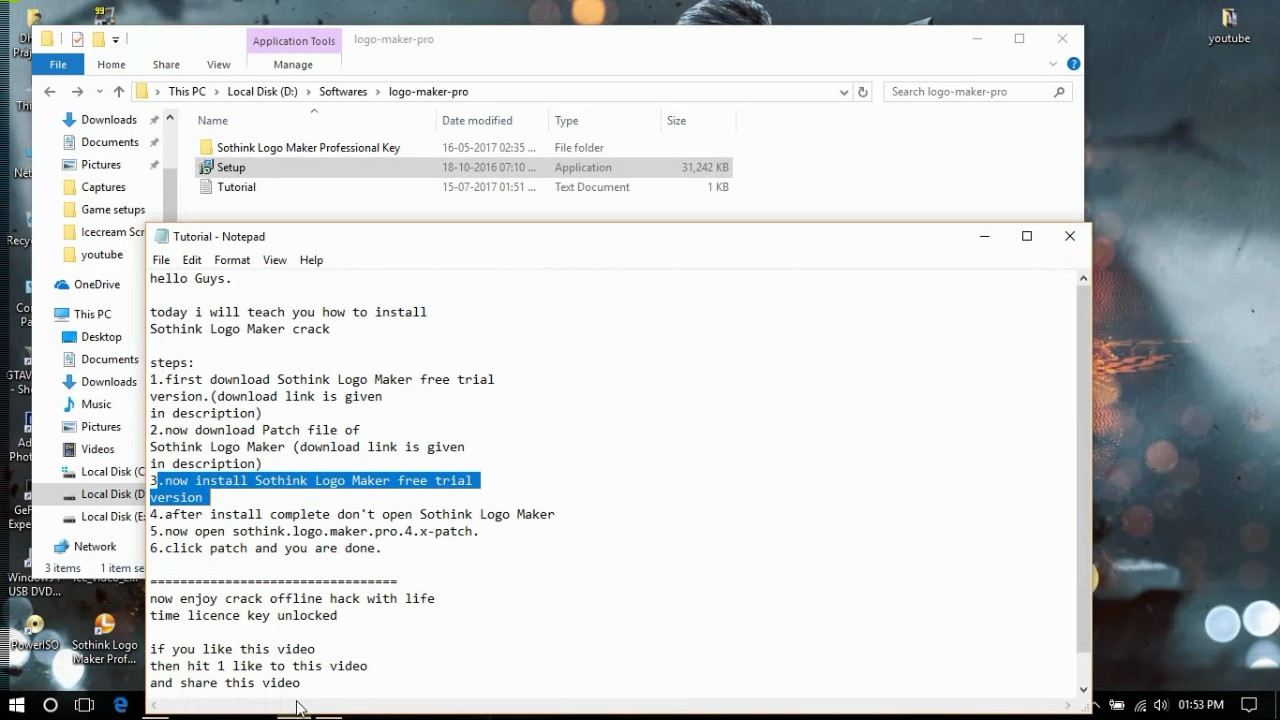Open Music under This PC
The image size is (1280, 720).
point(96,404)
